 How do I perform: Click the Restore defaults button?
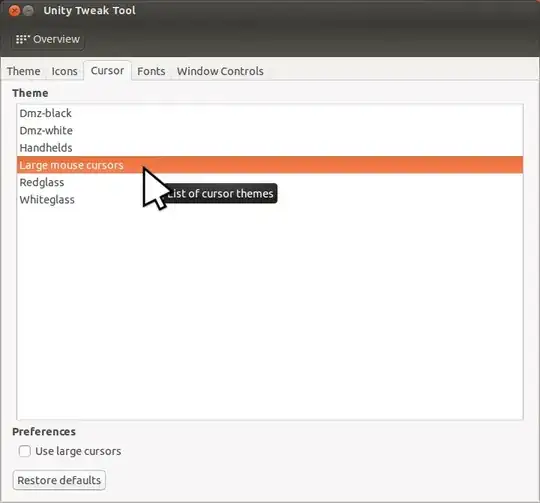tap(59, 480)
